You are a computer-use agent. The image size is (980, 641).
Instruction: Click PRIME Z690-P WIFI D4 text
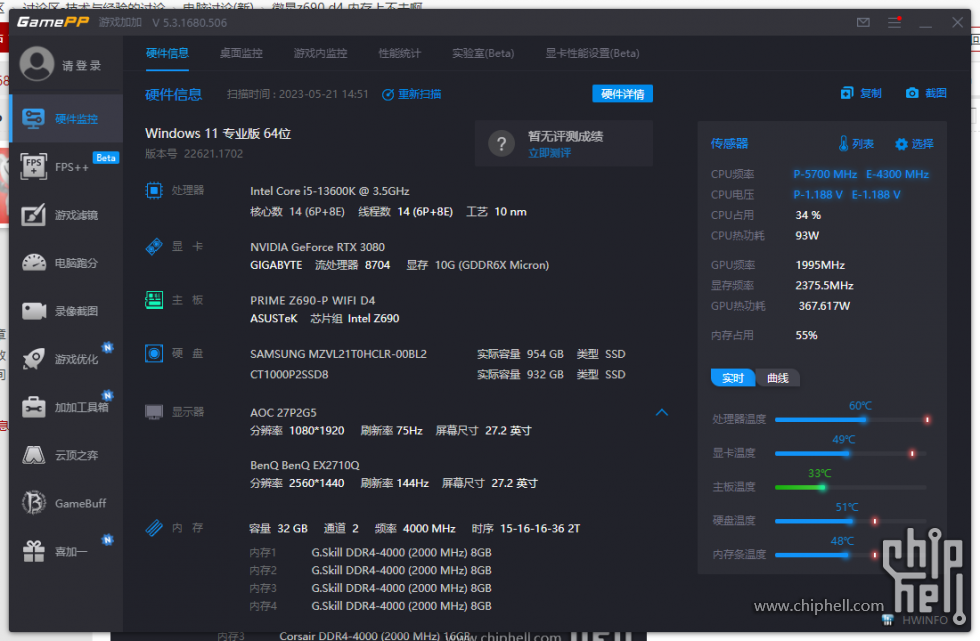(x=312, y=301)
